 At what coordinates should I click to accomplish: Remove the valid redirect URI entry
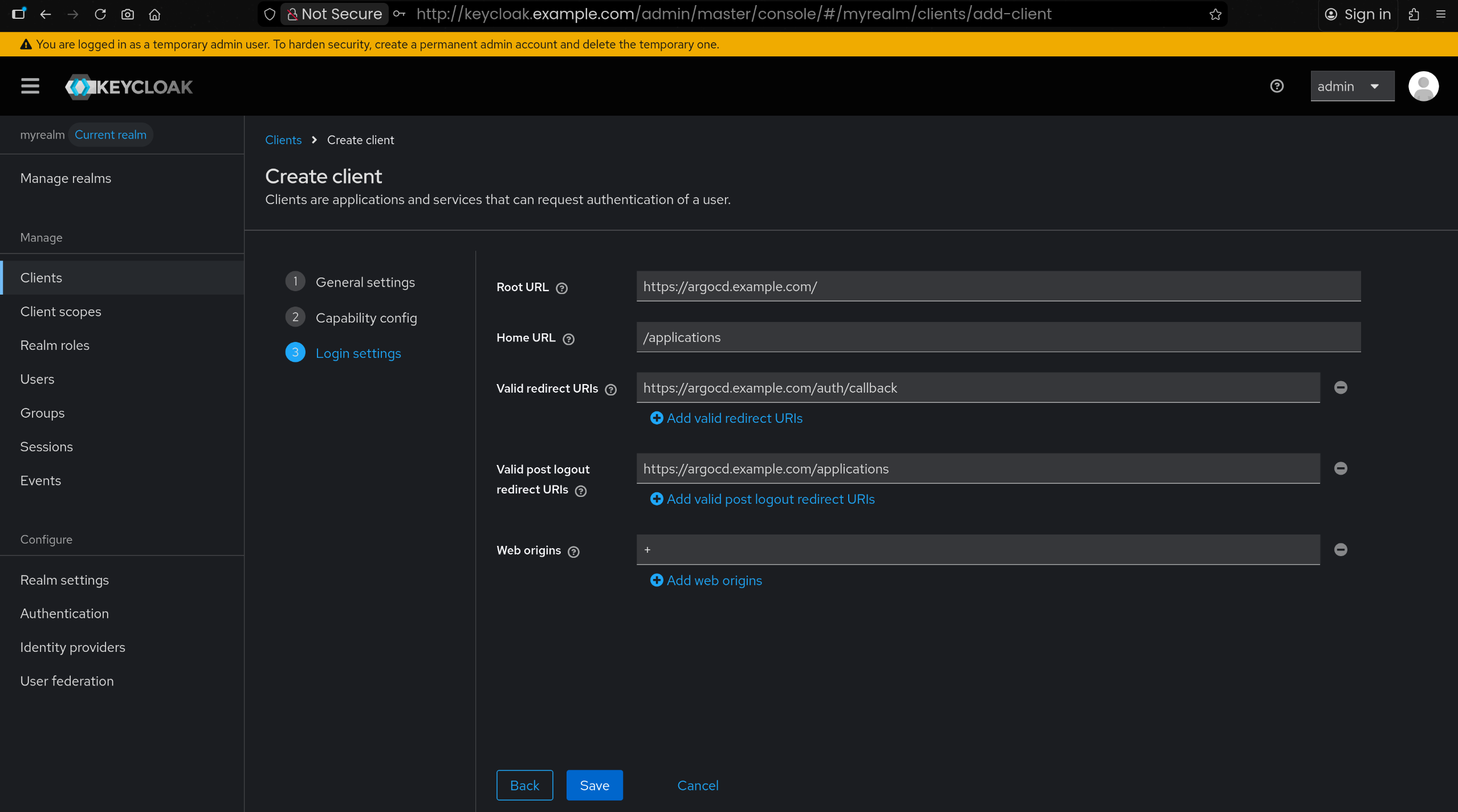tap(1340, 387)
